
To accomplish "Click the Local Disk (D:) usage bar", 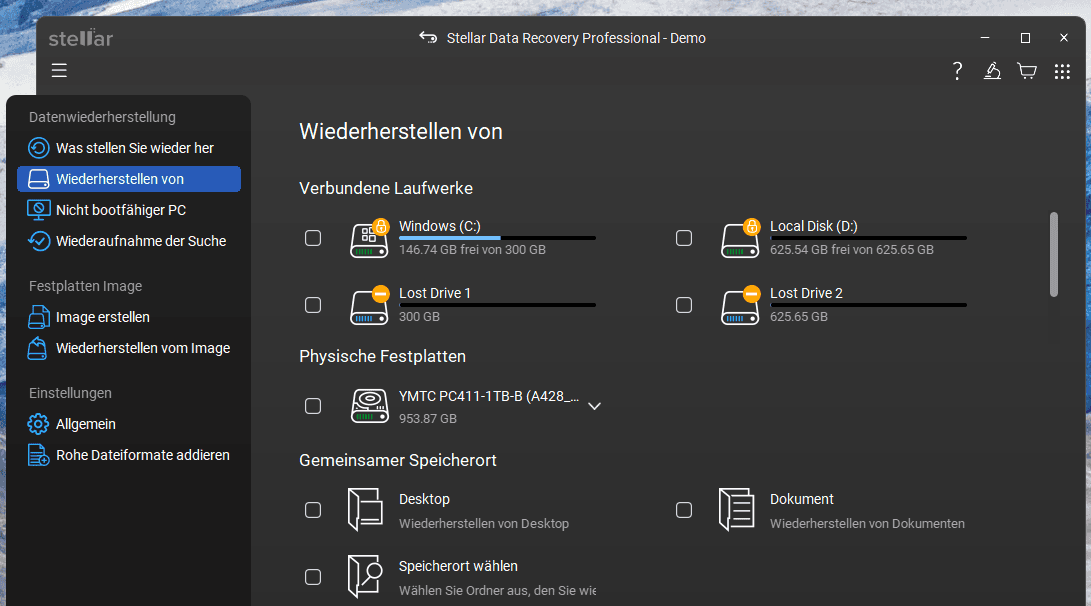I will 868,238.
